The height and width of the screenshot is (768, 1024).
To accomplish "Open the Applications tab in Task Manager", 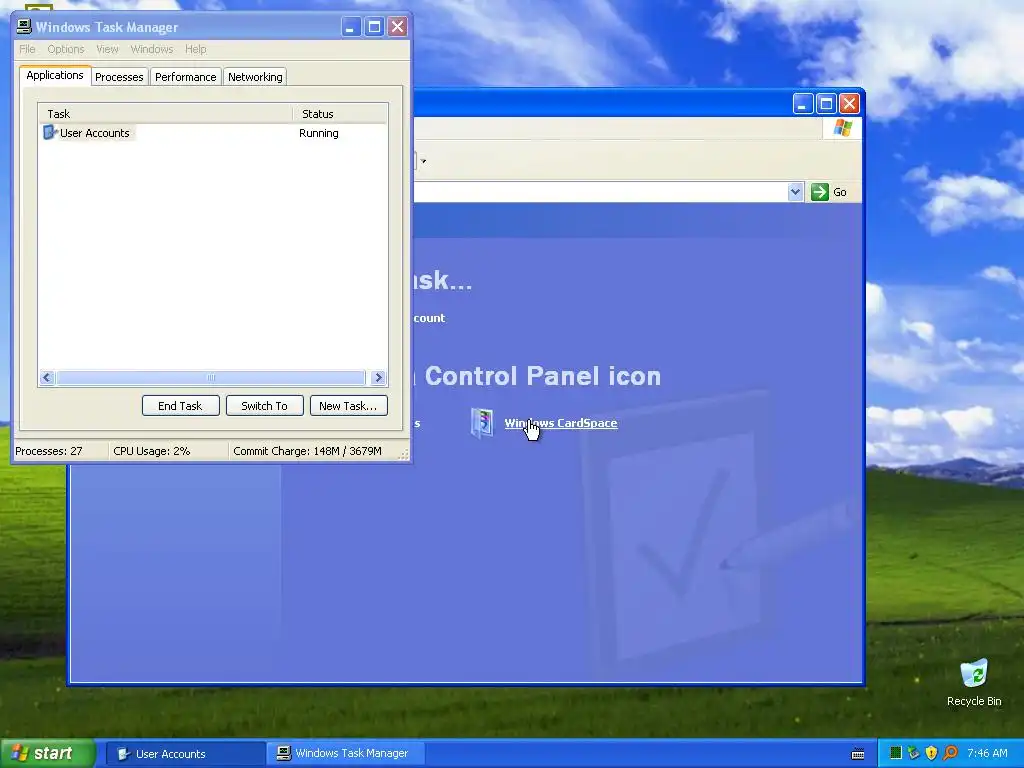I will click(55, 75).
